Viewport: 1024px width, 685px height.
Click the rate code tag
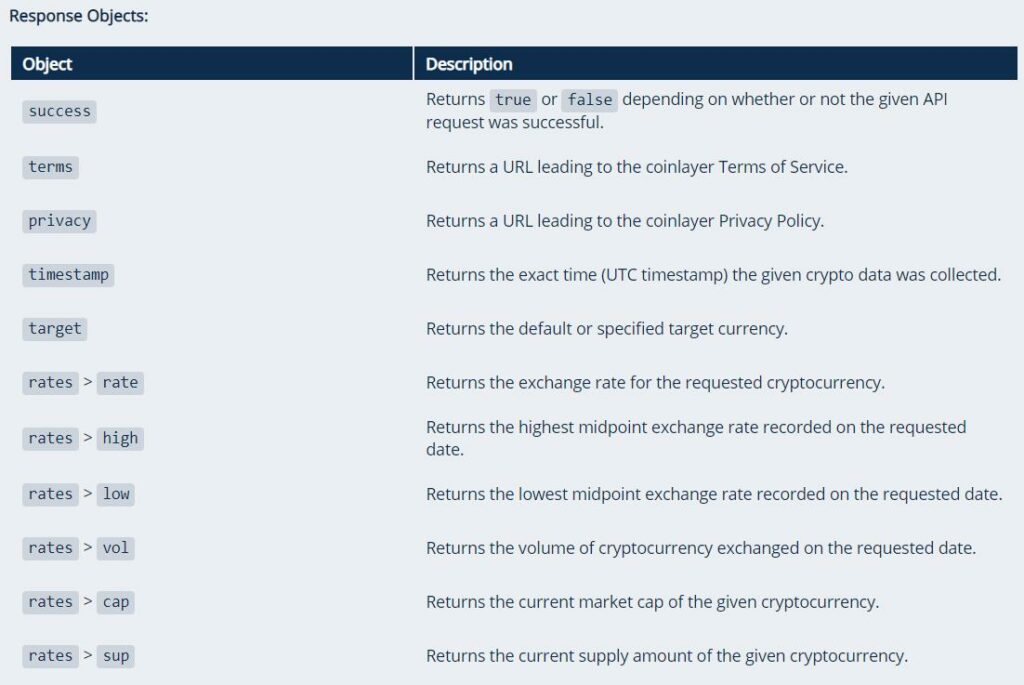[120, 383]
